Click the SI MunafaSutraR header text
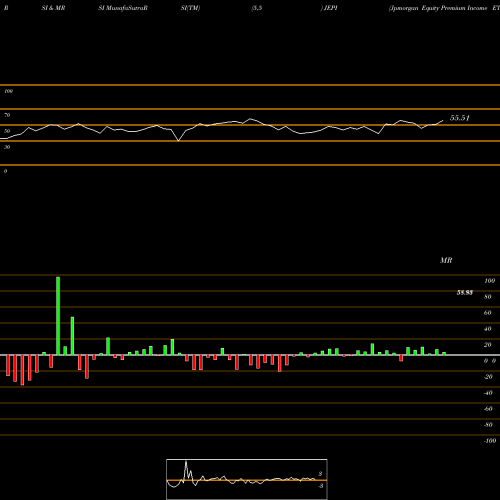 [x=123, y=8]
